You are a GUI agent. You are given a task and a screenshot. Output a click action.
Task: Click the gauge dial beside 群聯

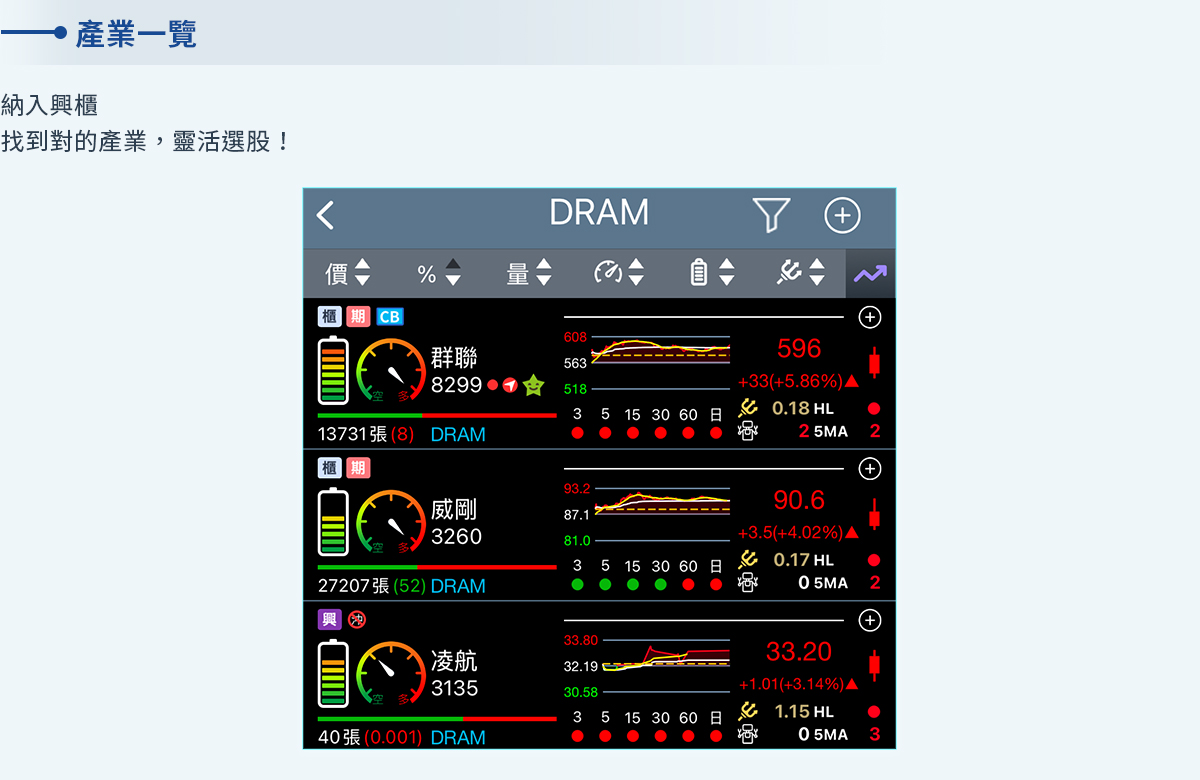click(391, 371)
